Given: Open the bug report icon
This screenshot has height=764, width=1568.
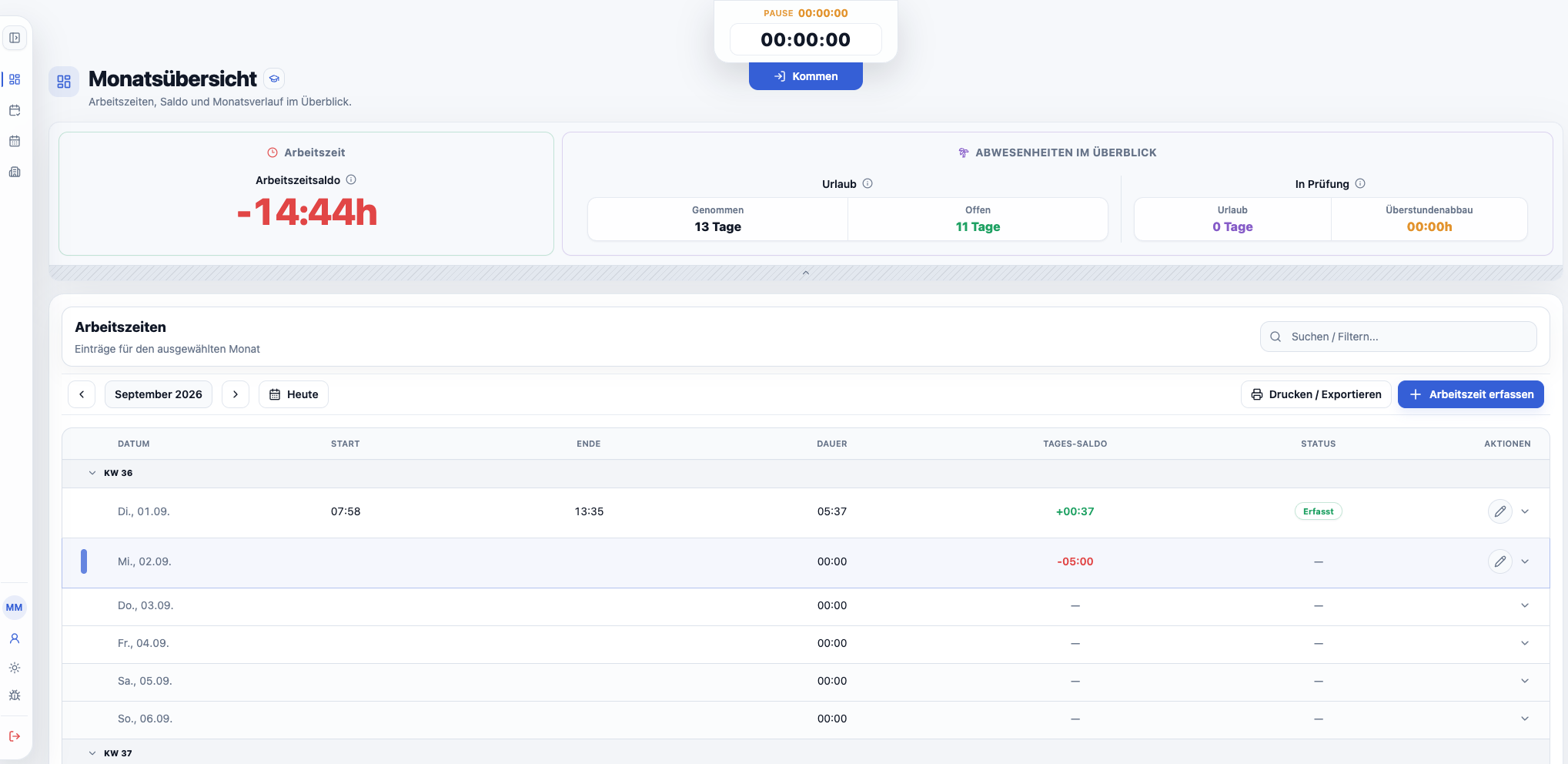Looking at the screenshot, I should click(15, 695).
